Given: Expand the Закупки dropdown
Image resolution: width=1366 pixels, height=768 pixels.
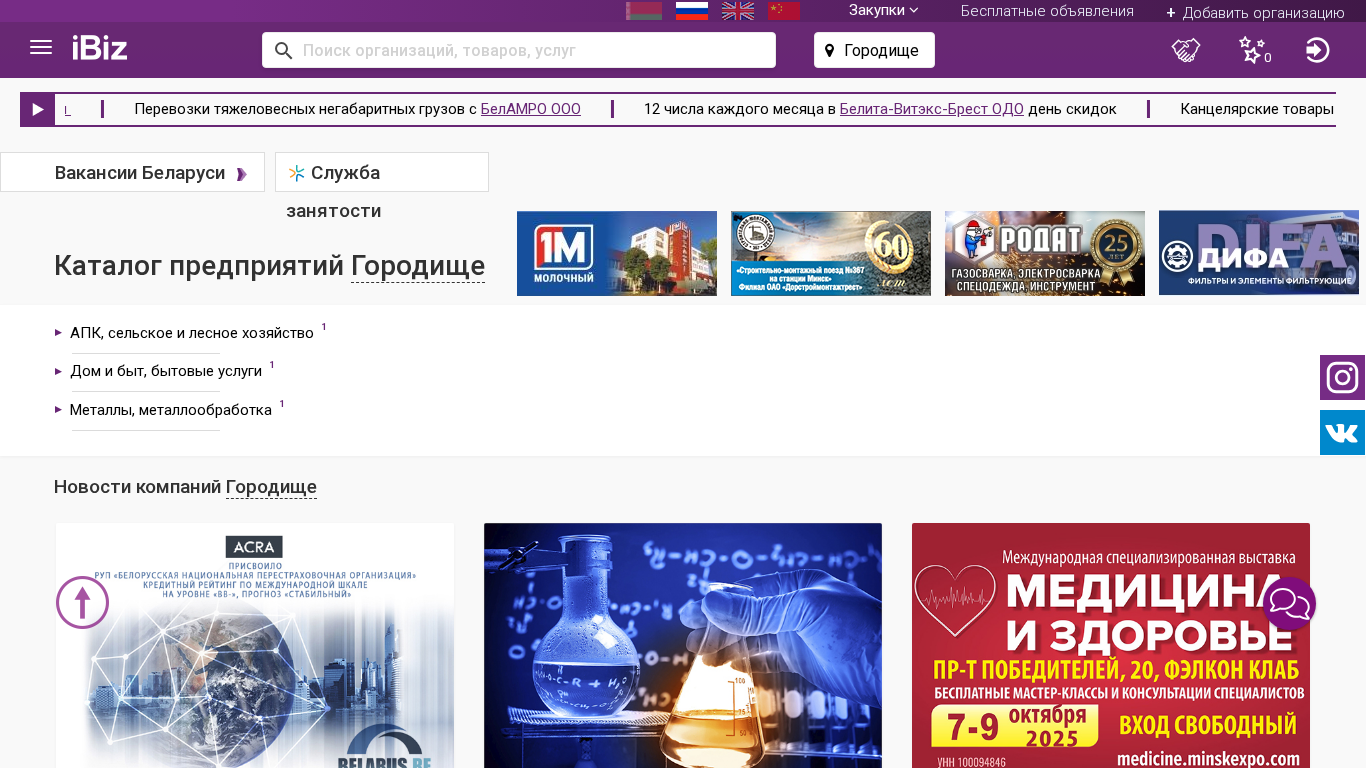Looking at the screenshot, I should tap(883, 10).
